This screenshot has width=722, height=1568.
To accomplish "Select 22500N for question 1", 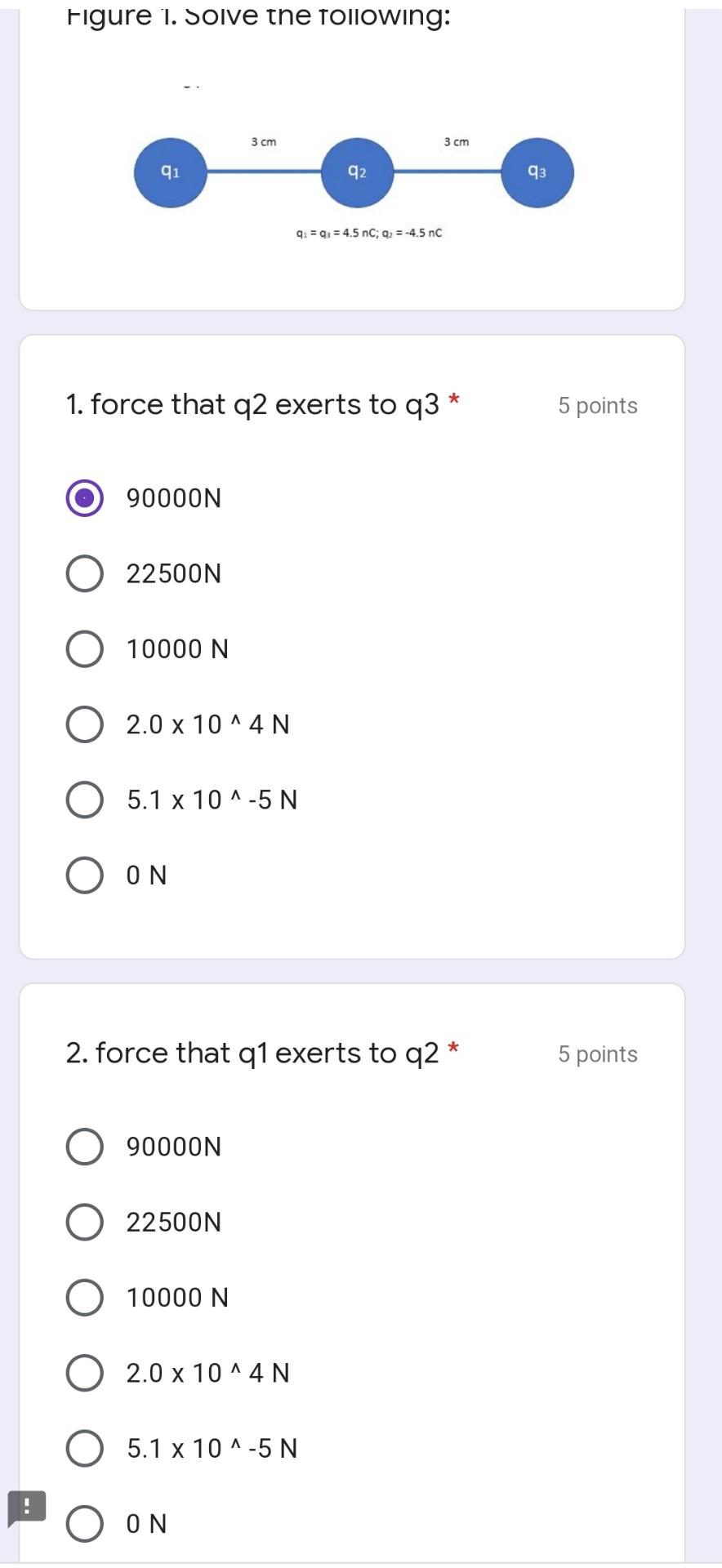I will (83, 572).
